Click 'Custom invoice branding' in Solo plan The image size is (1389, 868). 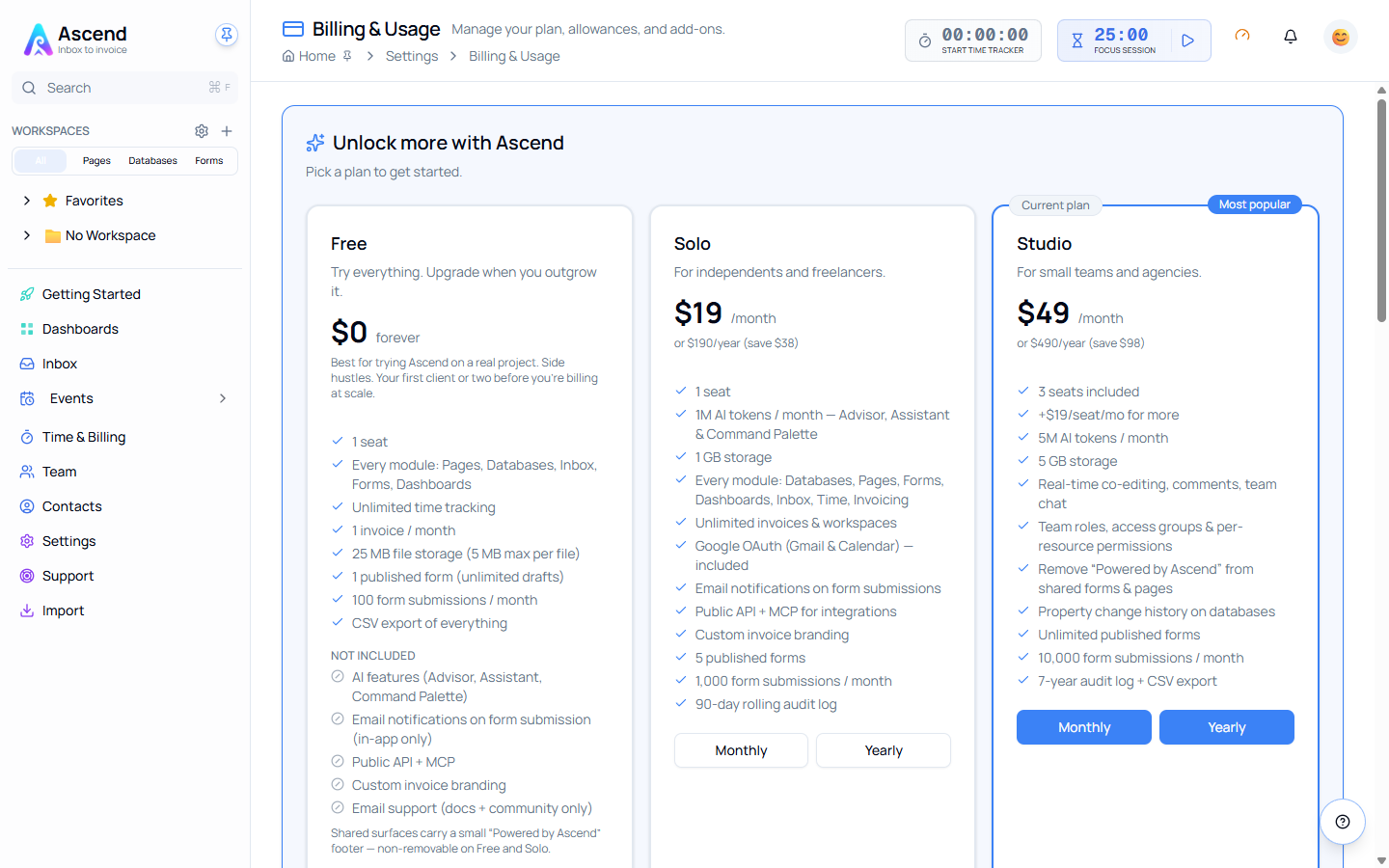pos(772,635)
